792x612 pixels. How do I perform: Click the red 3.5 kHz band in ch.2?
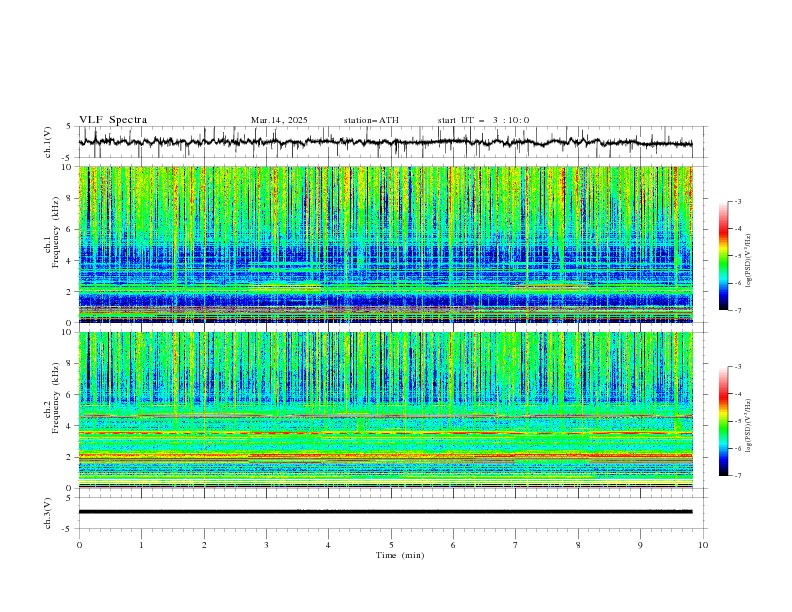coord(385,433)
